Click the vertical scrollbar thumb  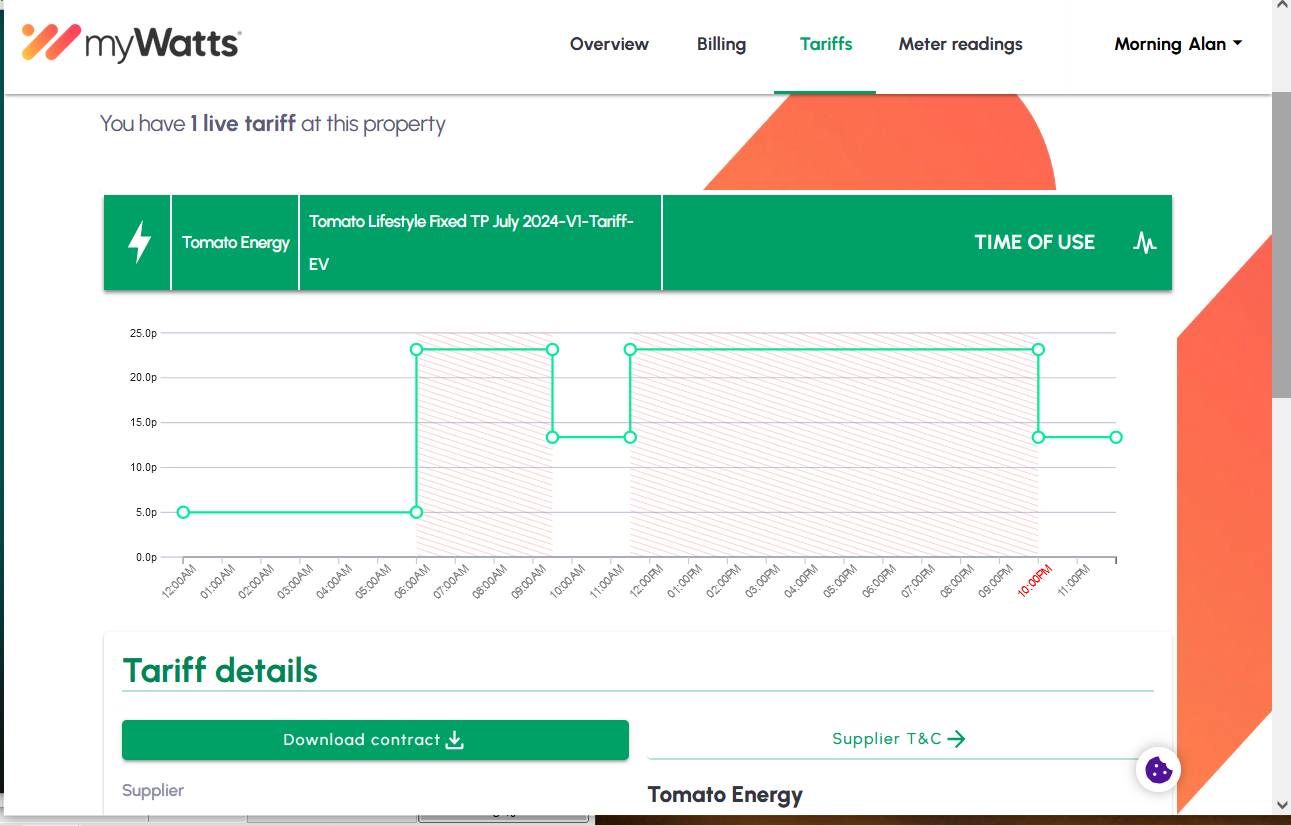pyautogui.click(x=1281, y=245)
